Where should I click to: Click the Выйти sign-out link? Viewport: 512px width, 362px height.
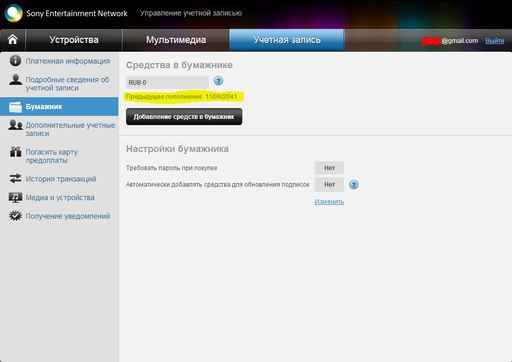[x=494, y=41]
